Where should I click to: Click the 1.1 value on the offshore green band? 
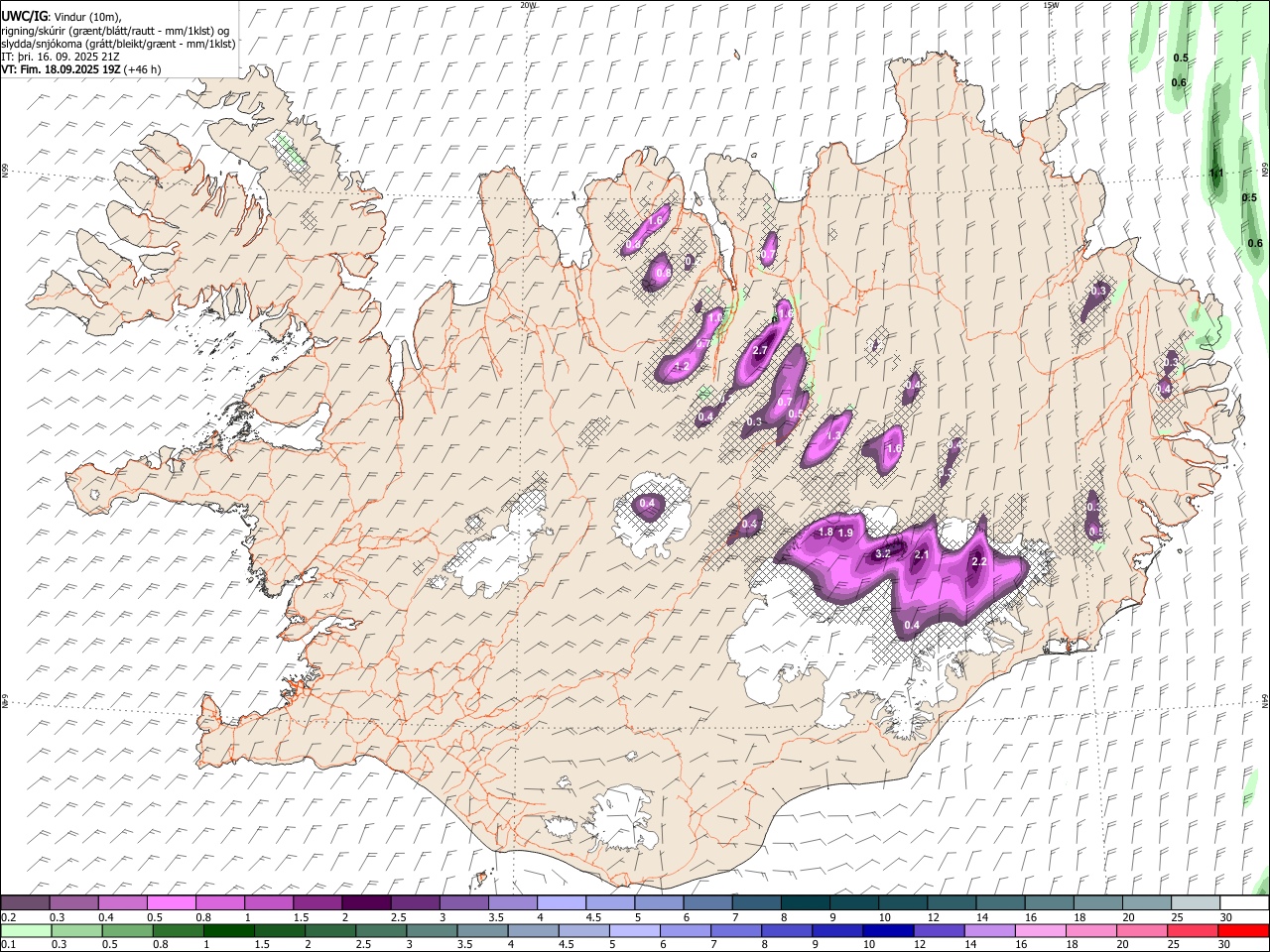coord(1216,174)
